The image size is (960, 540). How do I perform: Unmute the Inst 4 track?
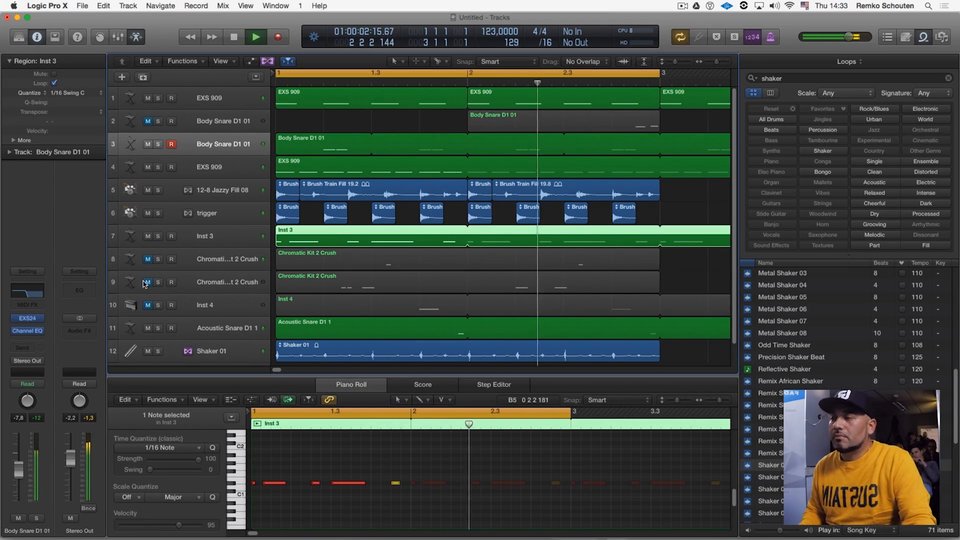pyautogui.click(x=148, y=305)
